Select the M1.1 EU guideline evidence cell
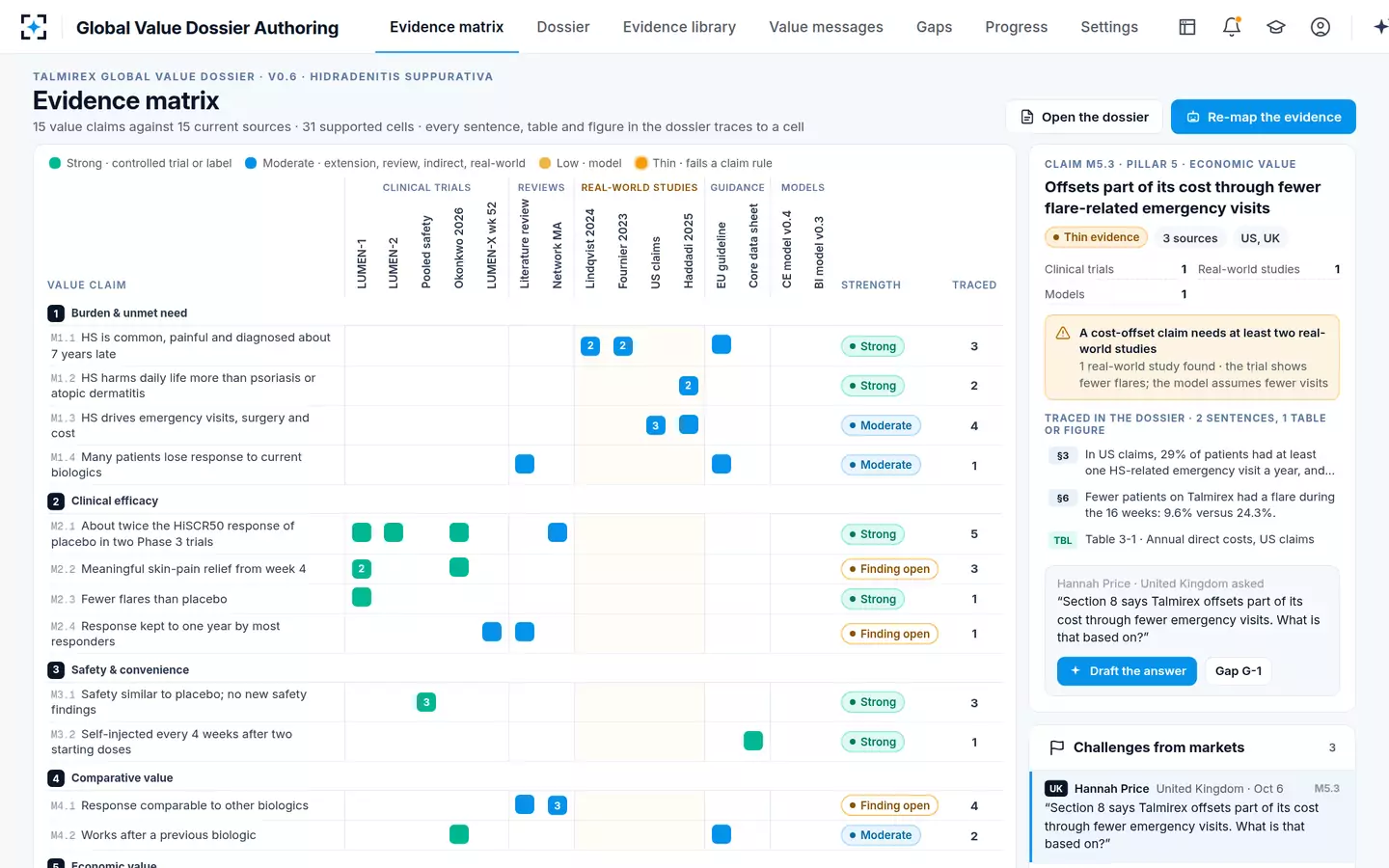The image size is (1389, 868). click(x=722, y=344)
